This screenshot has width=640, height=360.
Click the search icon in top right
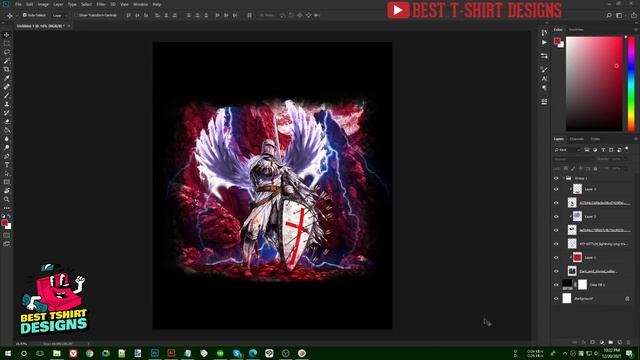(x=609, y=15)
